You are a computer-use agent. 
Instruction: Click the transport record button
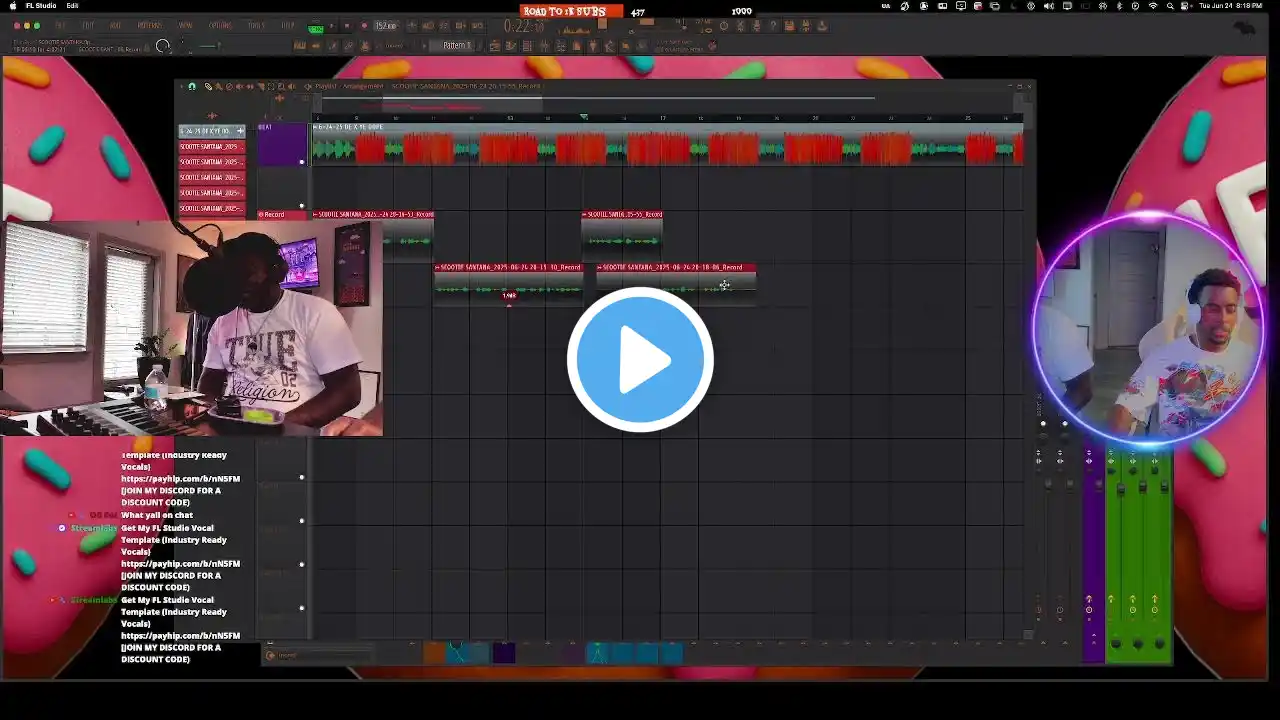tap(364, 26)
